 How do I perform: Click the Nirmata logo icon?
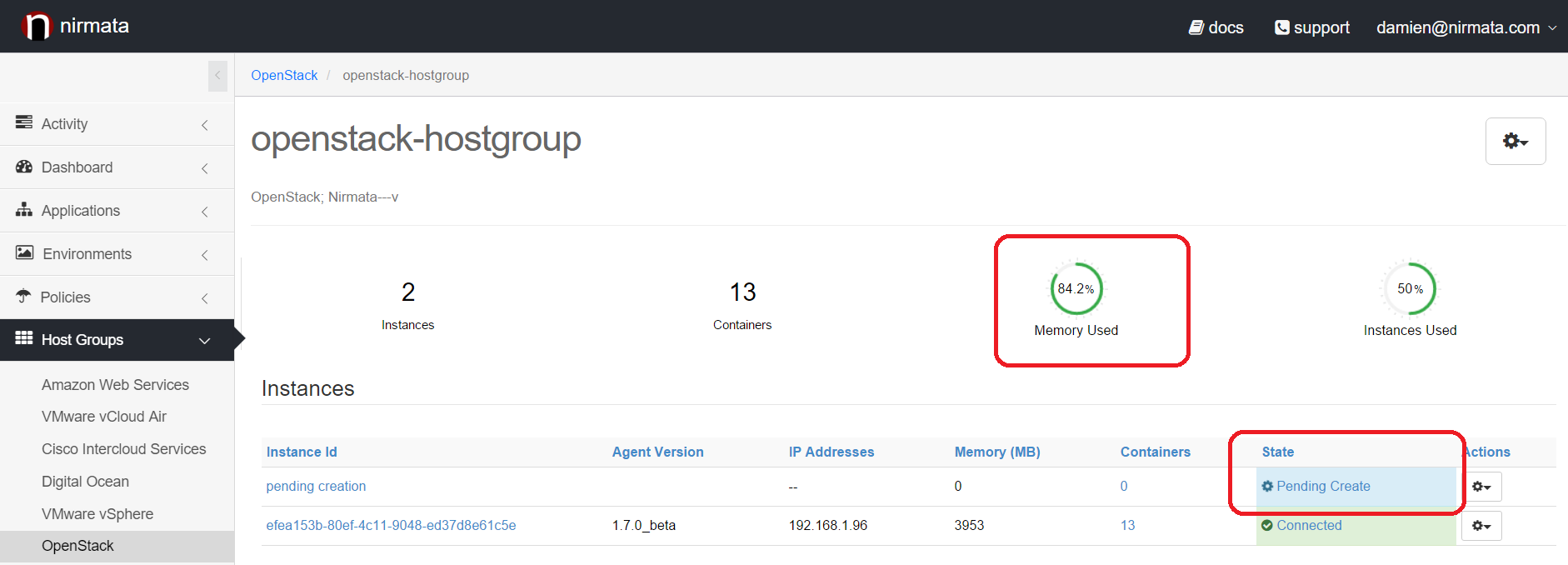click(36, 27)
